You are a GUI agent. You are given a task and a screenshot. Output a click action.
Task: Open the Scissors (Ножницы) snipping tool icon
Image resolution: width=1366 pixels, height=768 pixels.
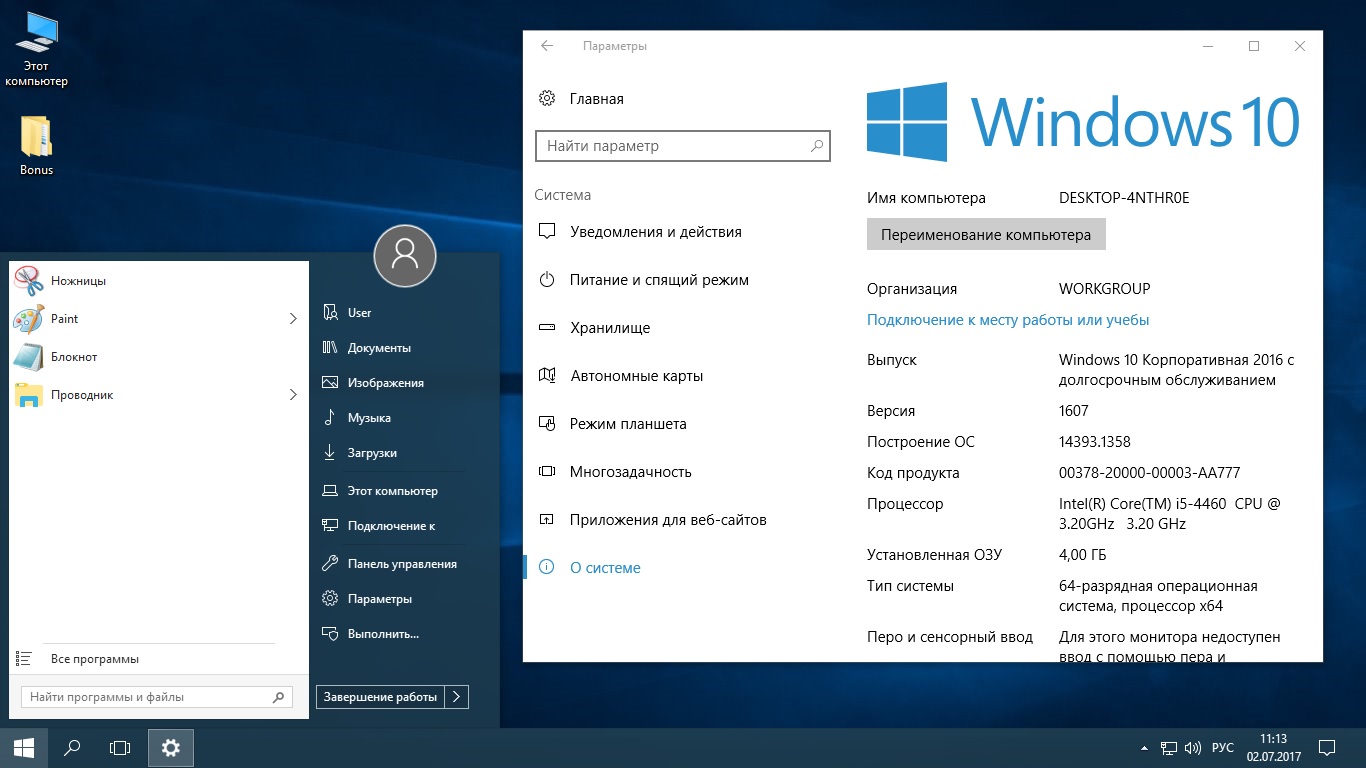(x=29, y=281)
